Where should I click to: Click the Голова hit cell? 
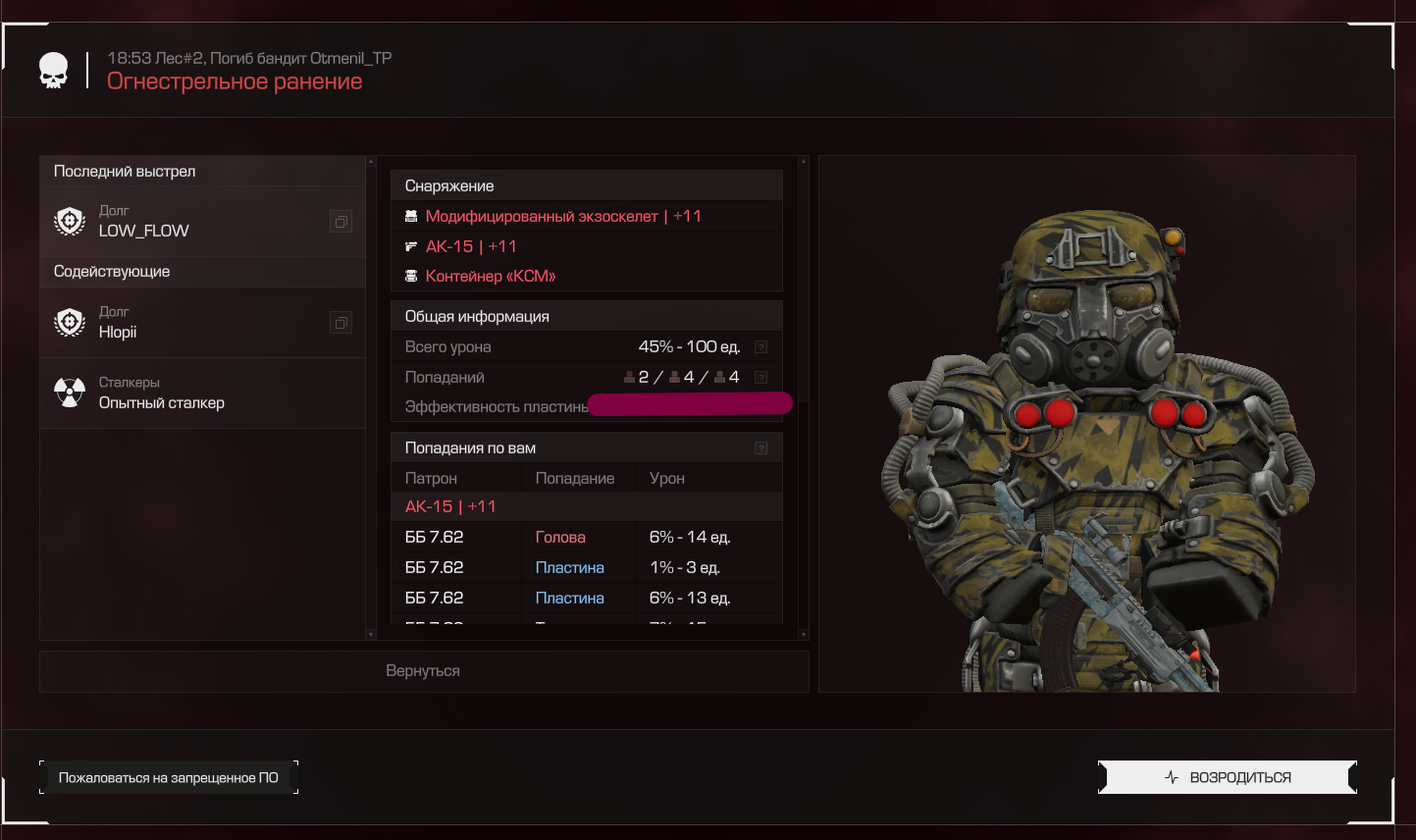click(560, 537)
